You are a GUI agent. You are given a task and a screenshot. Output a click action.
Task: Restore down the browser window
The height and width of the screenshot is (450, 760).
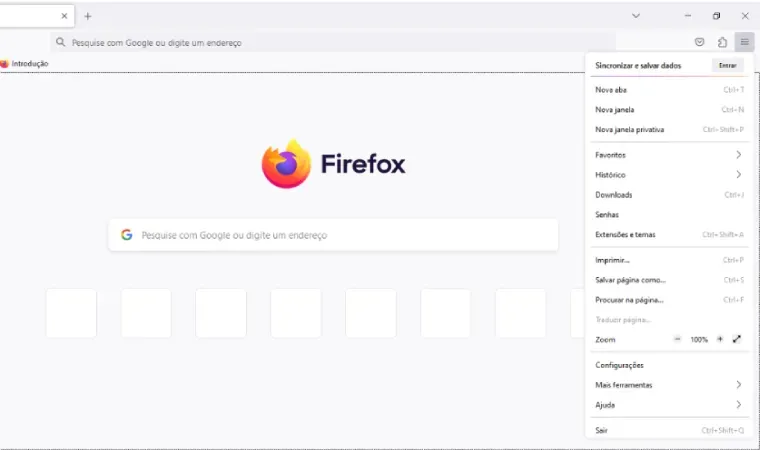(716, 16)
